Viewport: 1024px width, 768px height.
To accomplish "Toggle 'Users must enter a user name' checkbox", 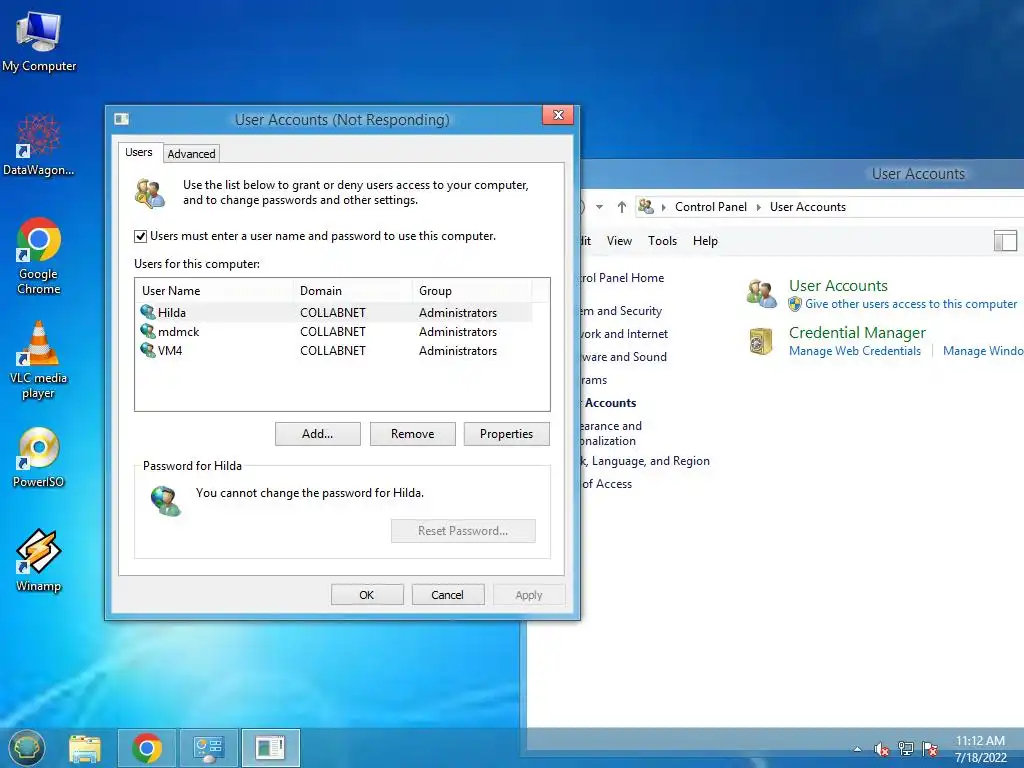I will point(140,236).
